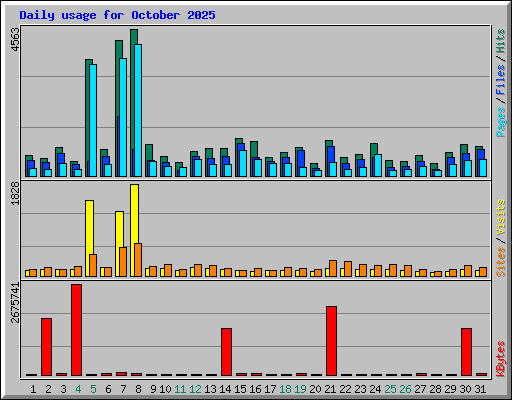Click green weekend day label 5
Screen dimensions: 512x400
(93, 389)
